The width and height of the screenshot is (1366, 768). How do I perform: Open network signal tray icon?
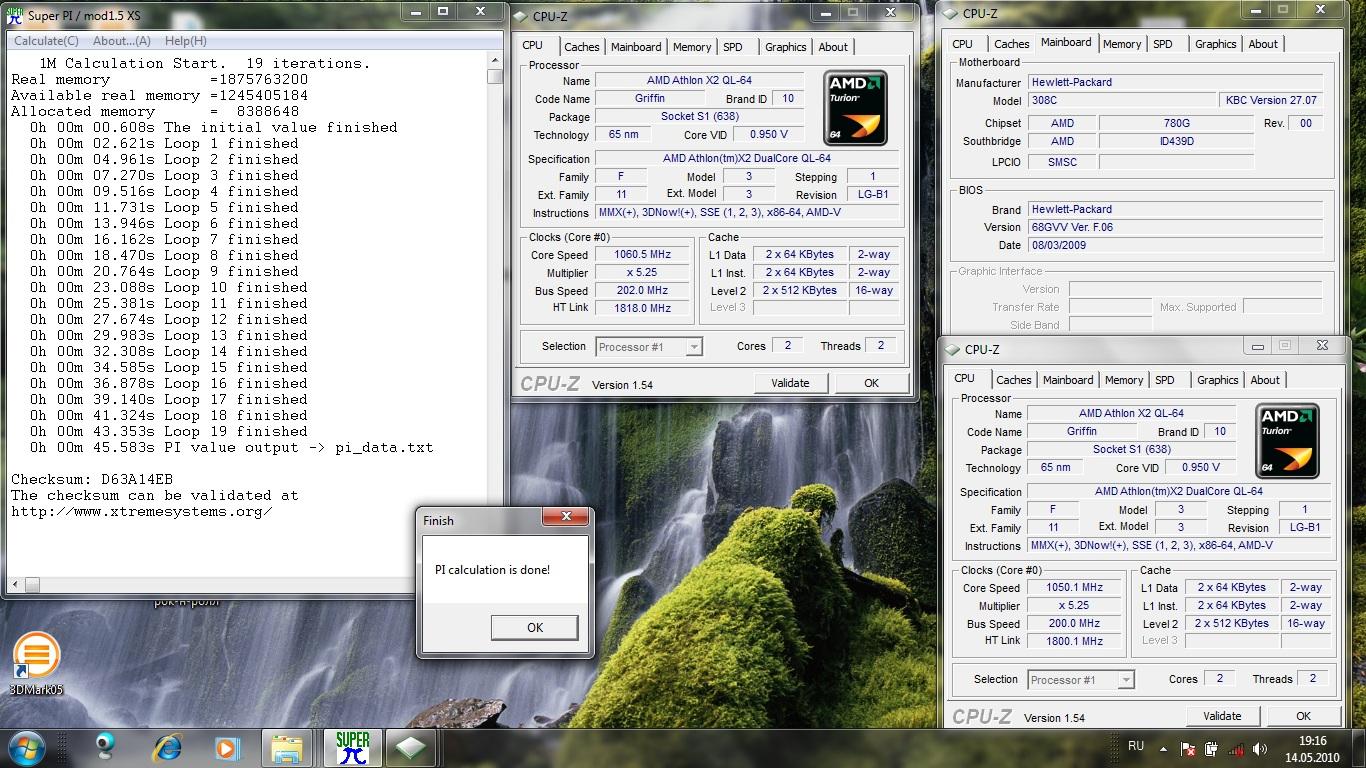[x=1236, y=748]
